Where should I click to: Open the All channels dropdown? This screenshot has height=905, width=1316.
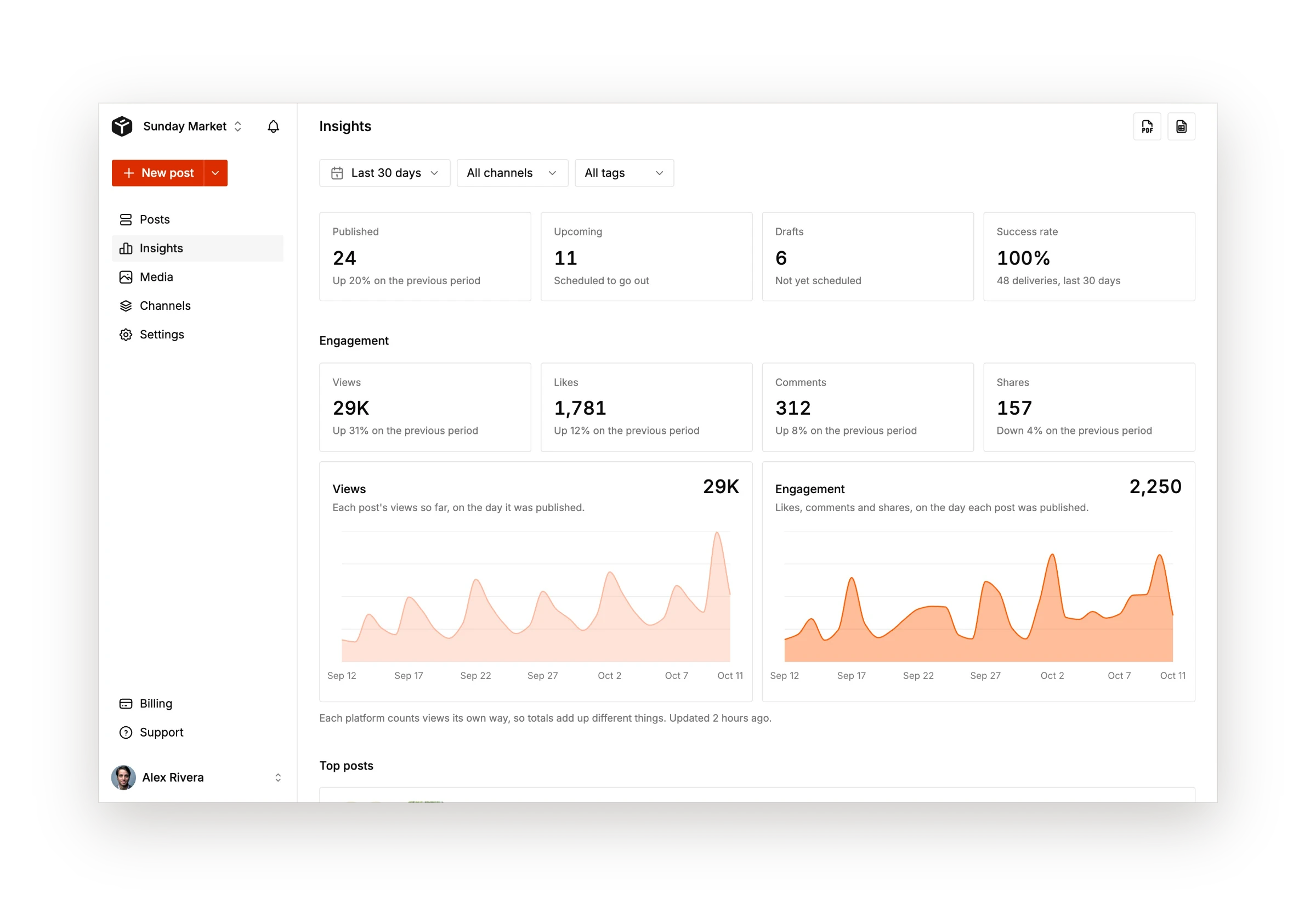coord(512,173)
